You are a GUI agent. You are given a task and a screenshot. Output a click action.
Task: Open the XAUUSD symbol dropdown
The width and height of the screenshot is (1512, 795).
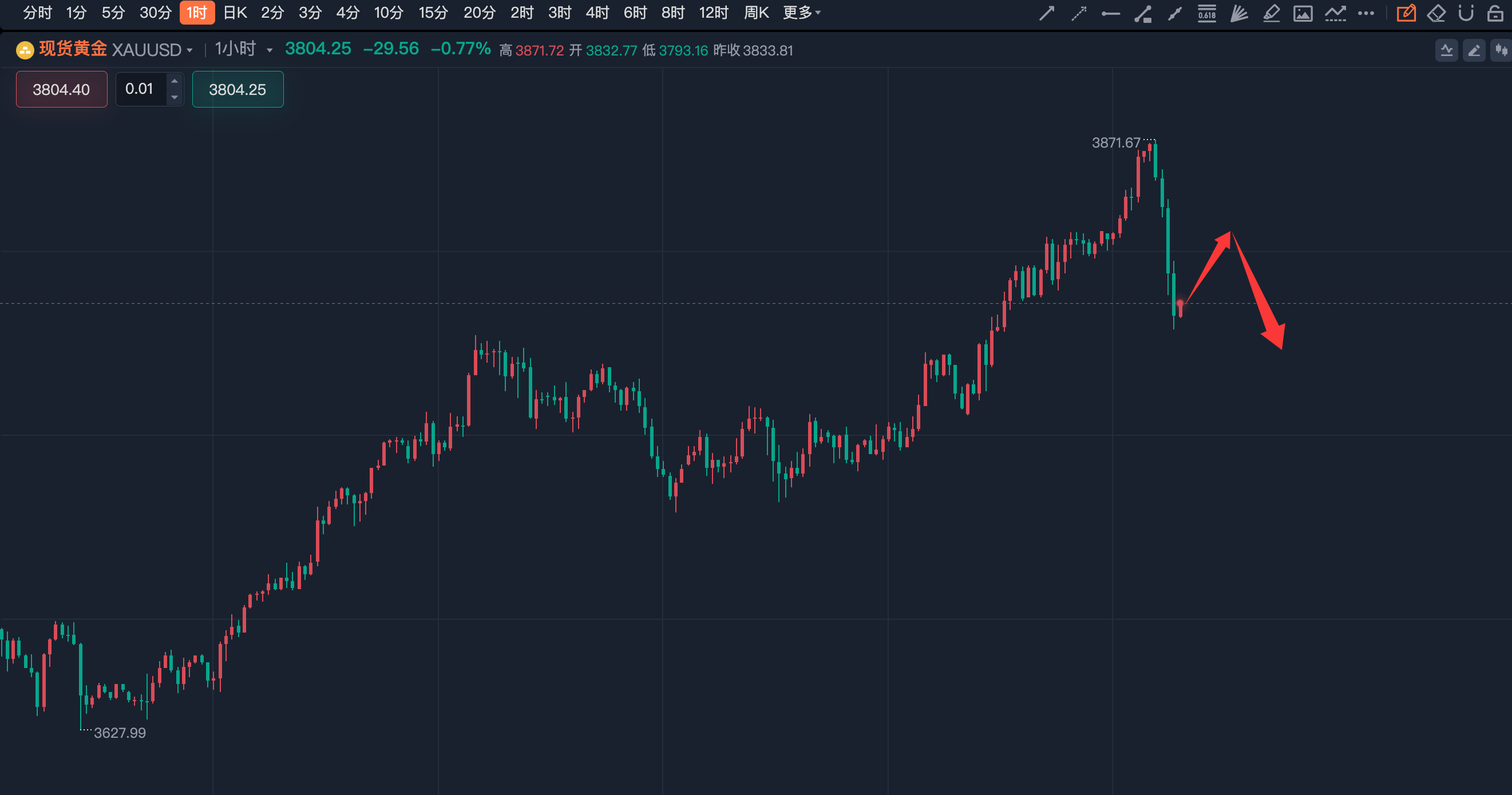click(x=189, y=50)
